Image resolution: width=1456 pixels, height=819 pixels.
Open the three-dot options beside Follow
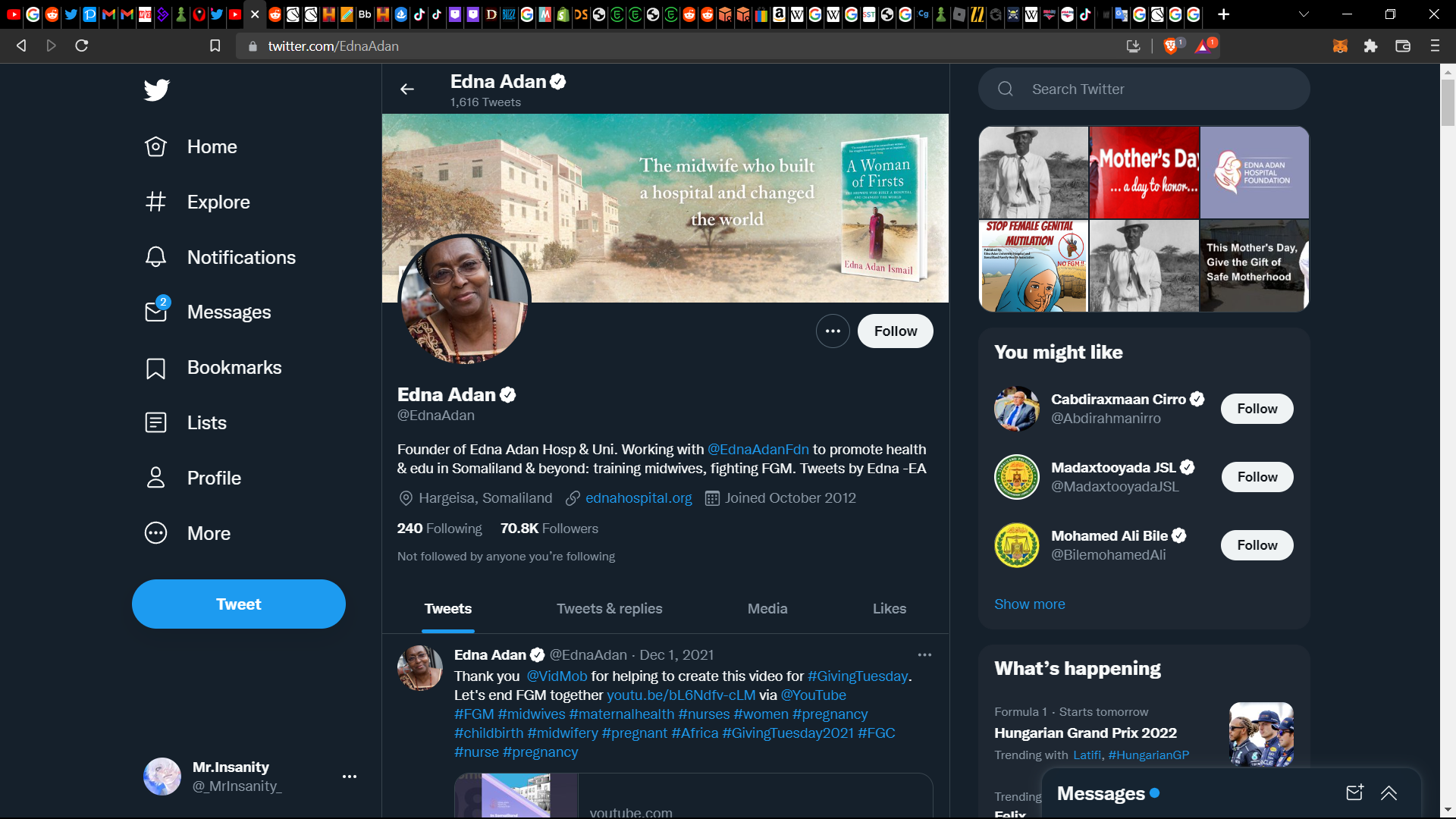point(833,331)
